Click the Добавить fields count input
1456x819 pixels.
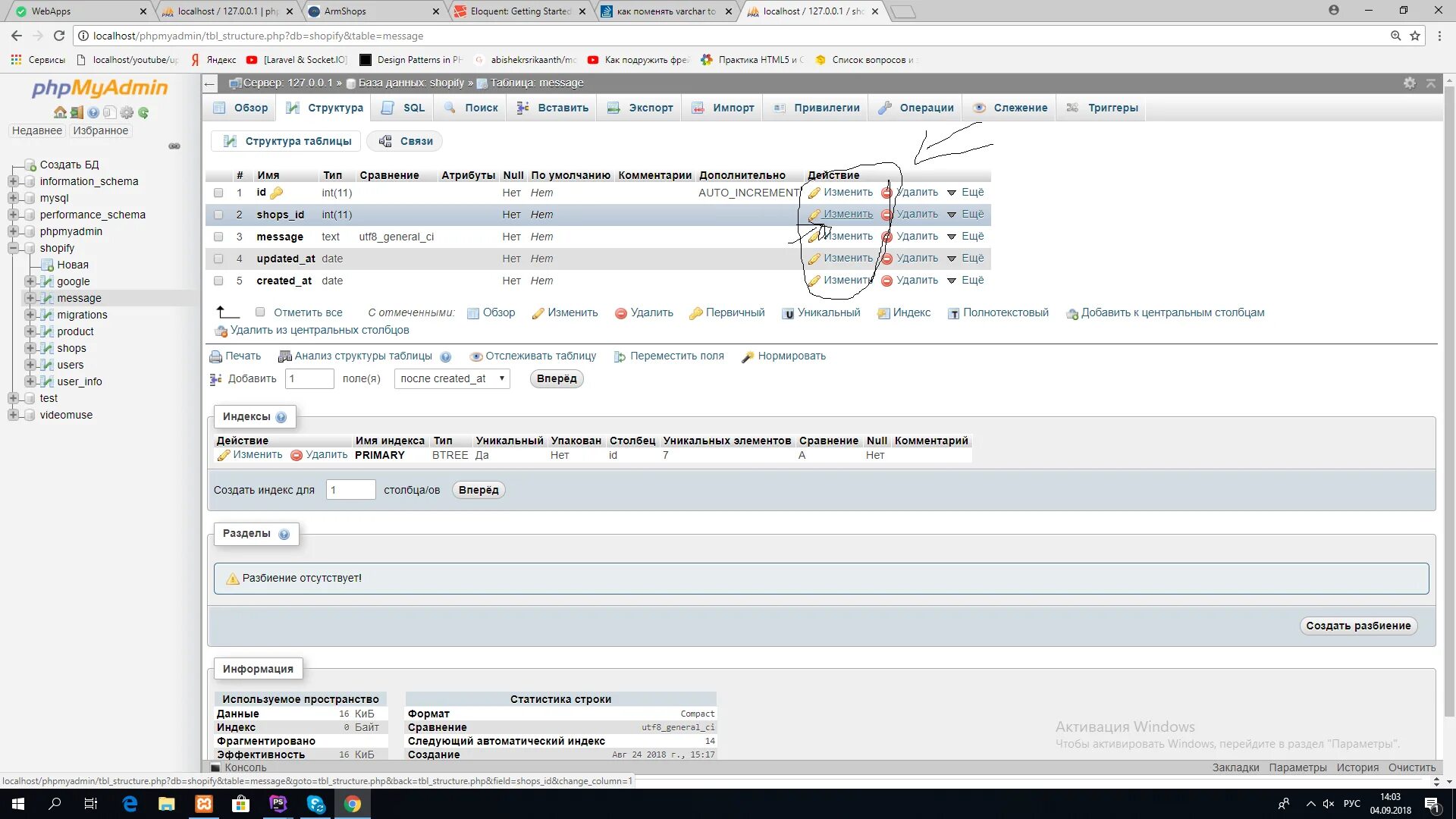point(309,378)
